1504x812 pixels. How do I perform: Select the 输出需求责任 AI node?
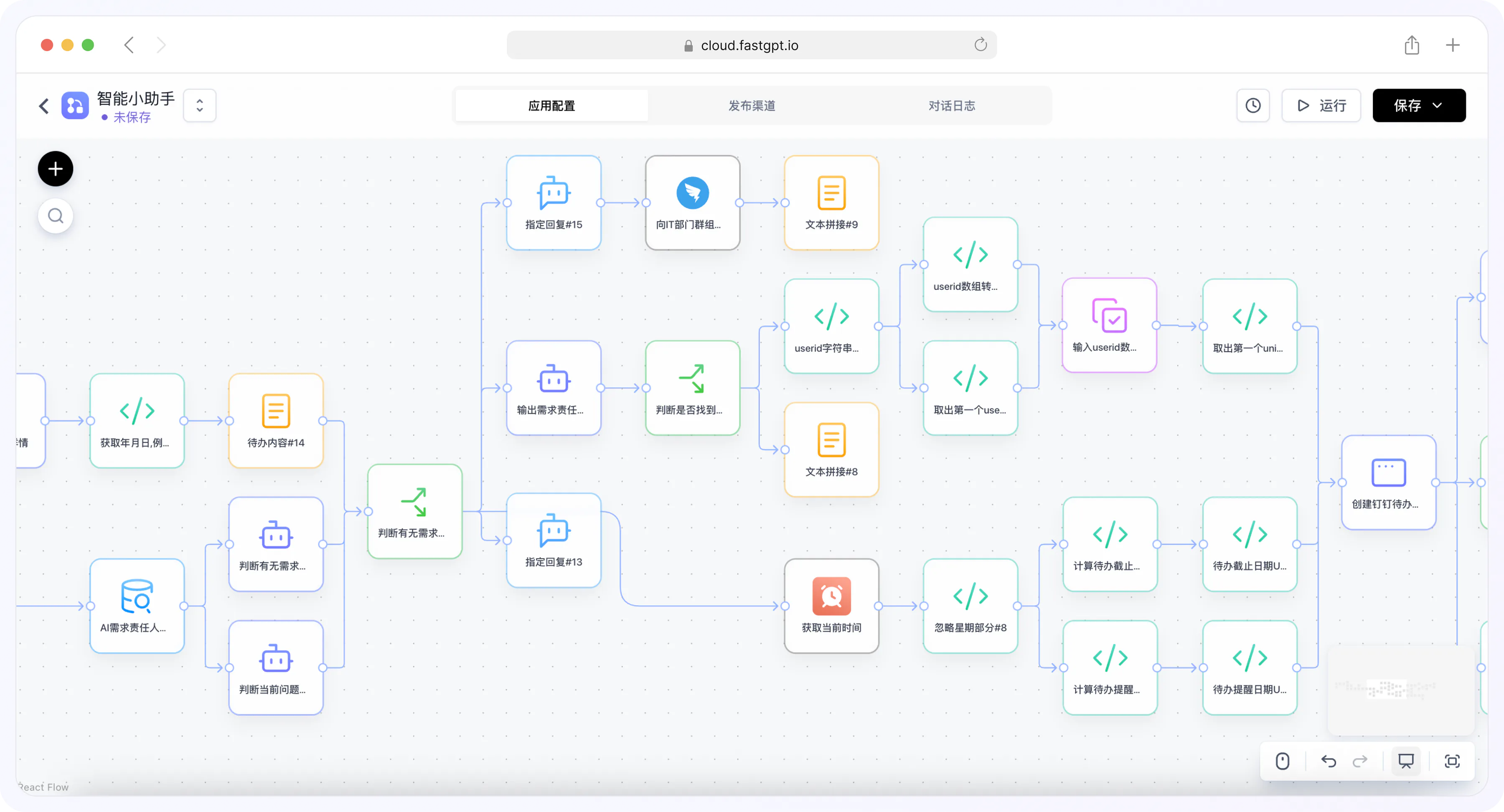pos(554,388)
